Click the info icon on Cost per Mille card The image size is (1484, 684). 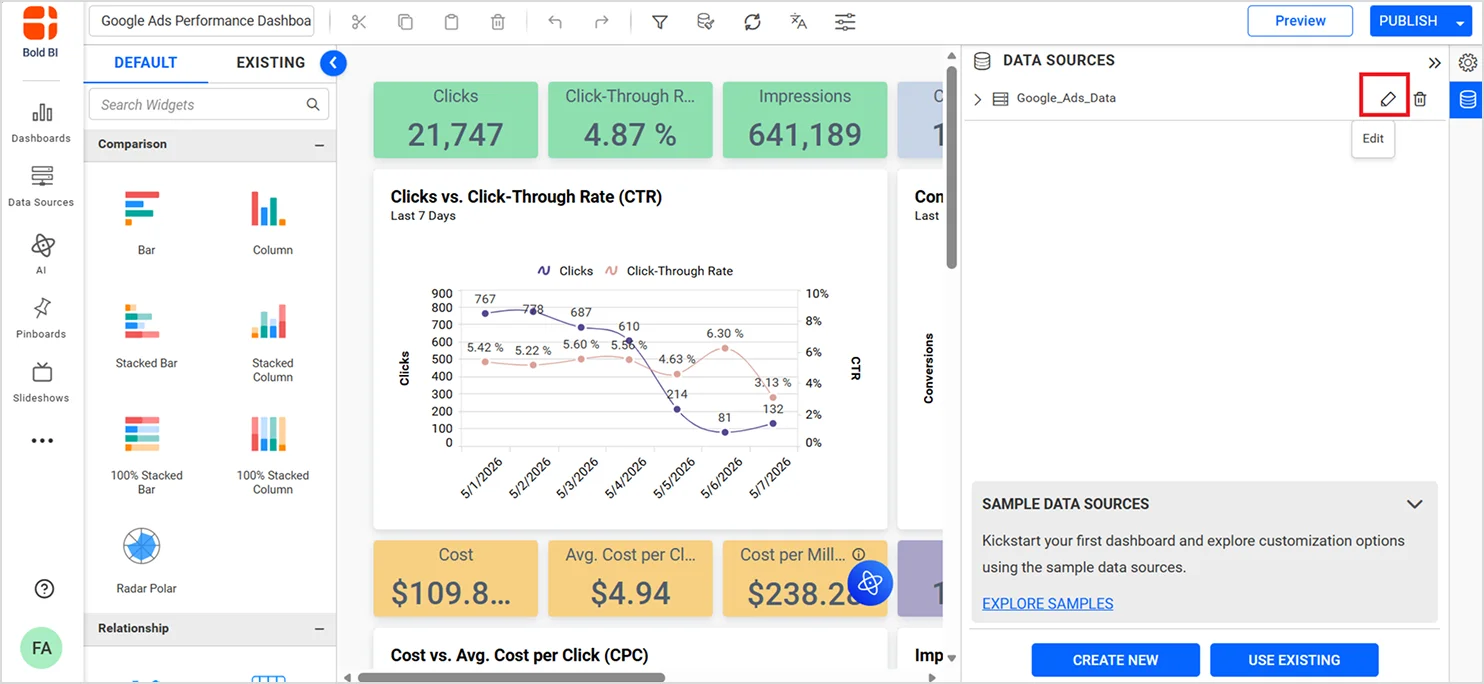click(x=859, y=555)
